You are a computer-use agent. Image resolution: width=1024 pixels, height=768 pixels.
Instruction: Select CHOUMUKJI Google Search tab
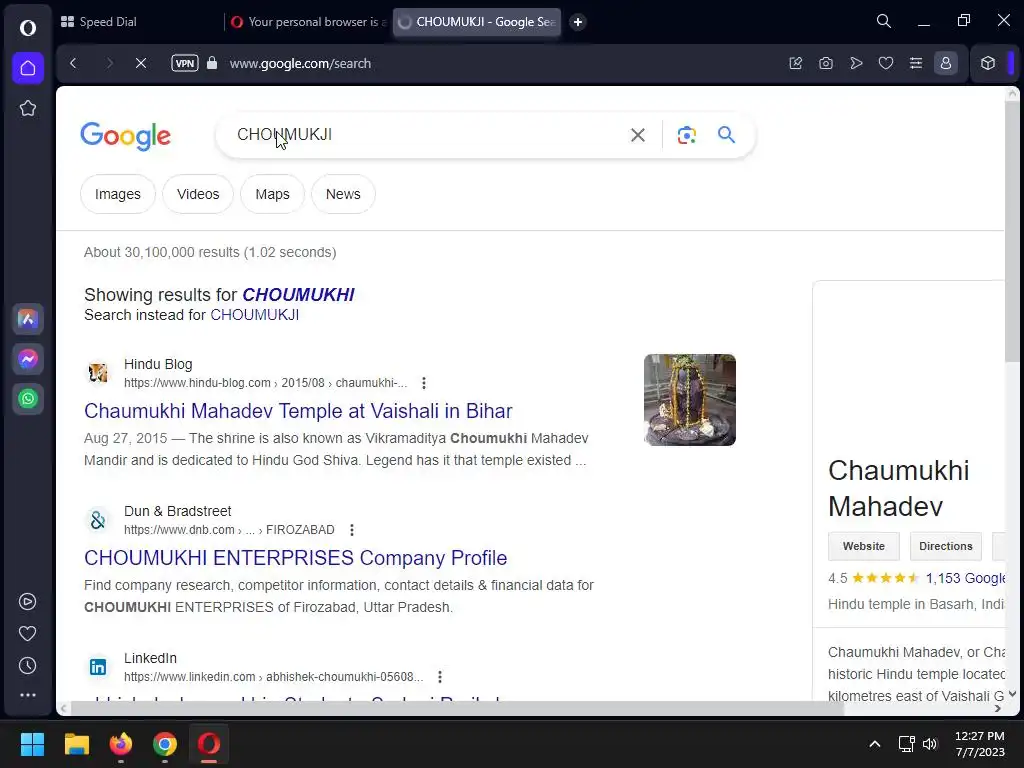(x=477, y=22)
